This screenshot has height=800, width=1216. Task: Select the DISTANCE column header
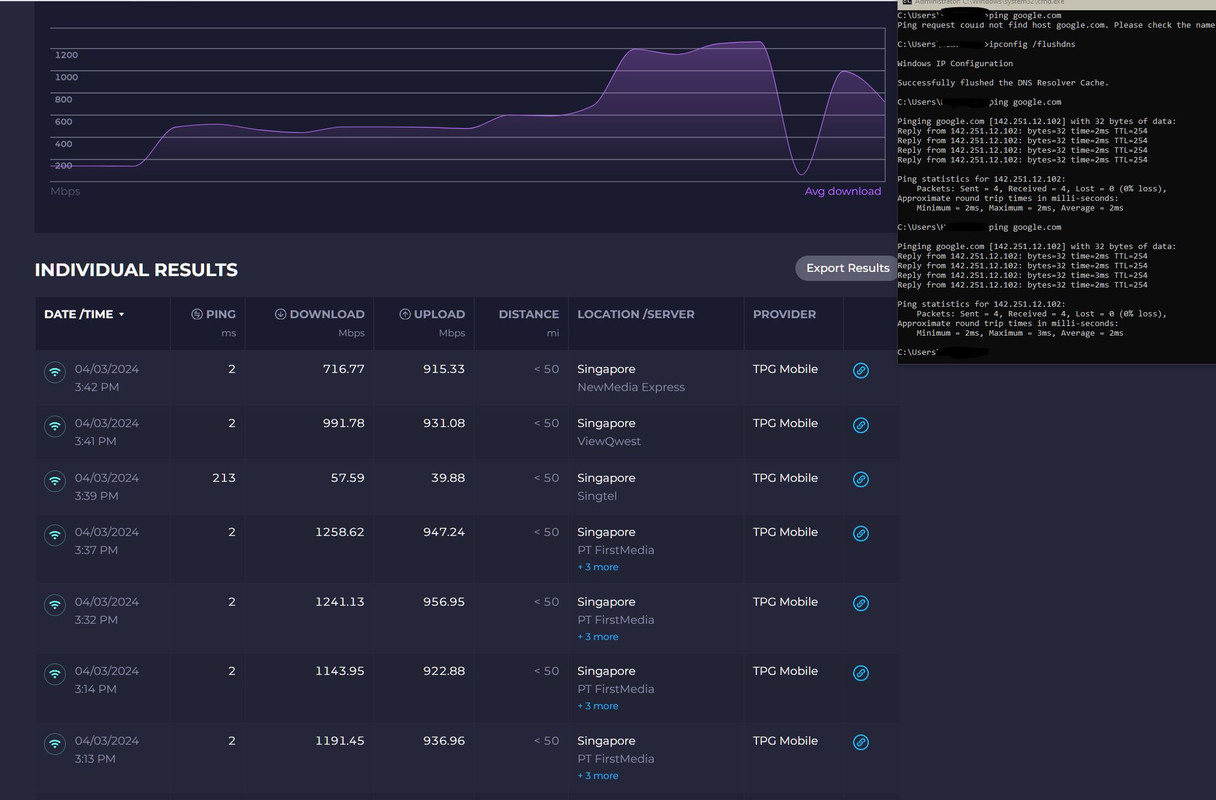pos(529,314)
